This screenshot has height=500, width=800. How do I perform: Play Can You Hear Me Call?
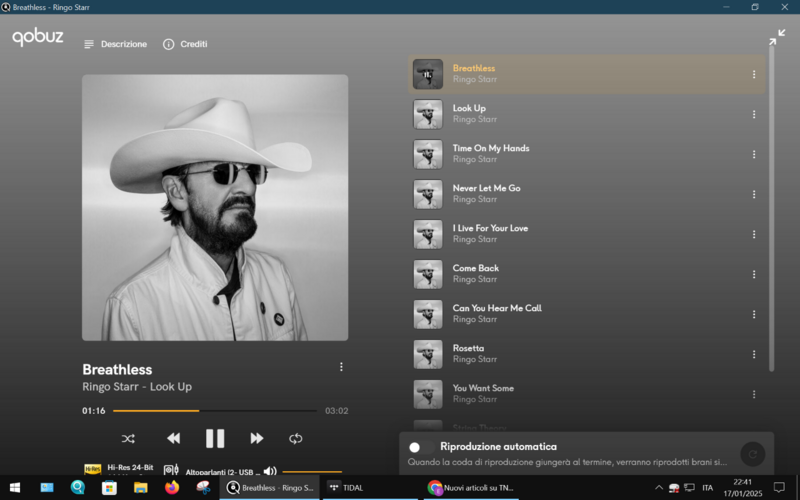click(496, 308)
